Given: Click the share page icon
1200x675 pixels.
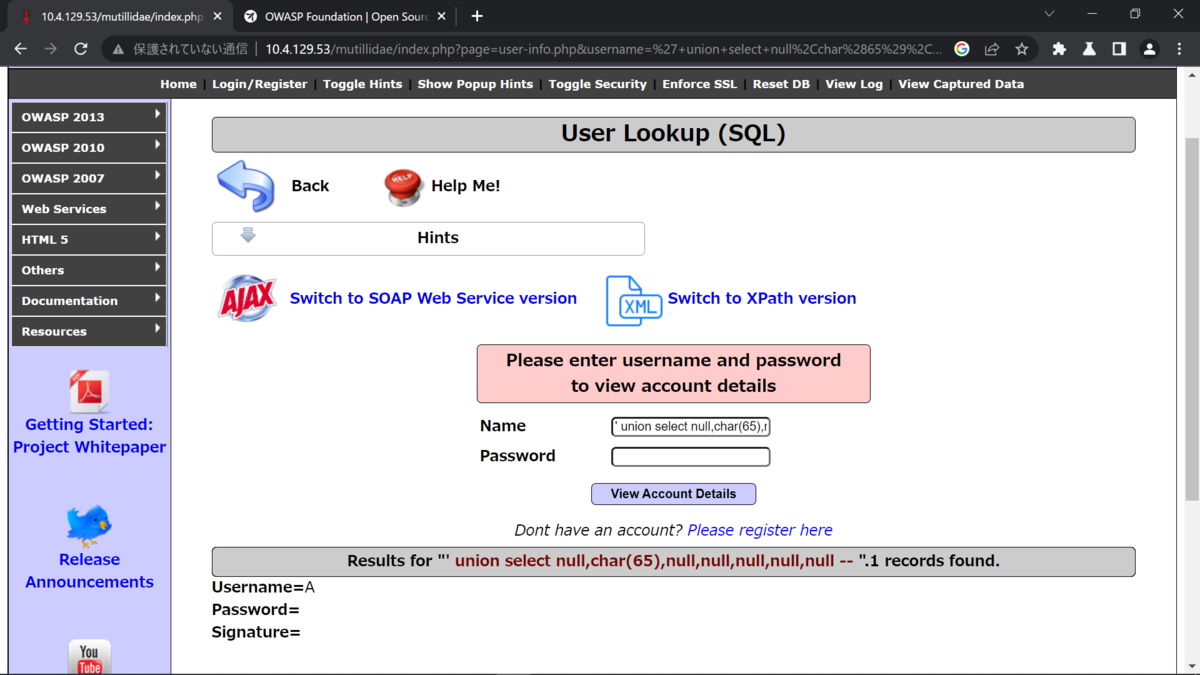Looking at the screenshot, I should pyautogui.click(x=992, y=48).
